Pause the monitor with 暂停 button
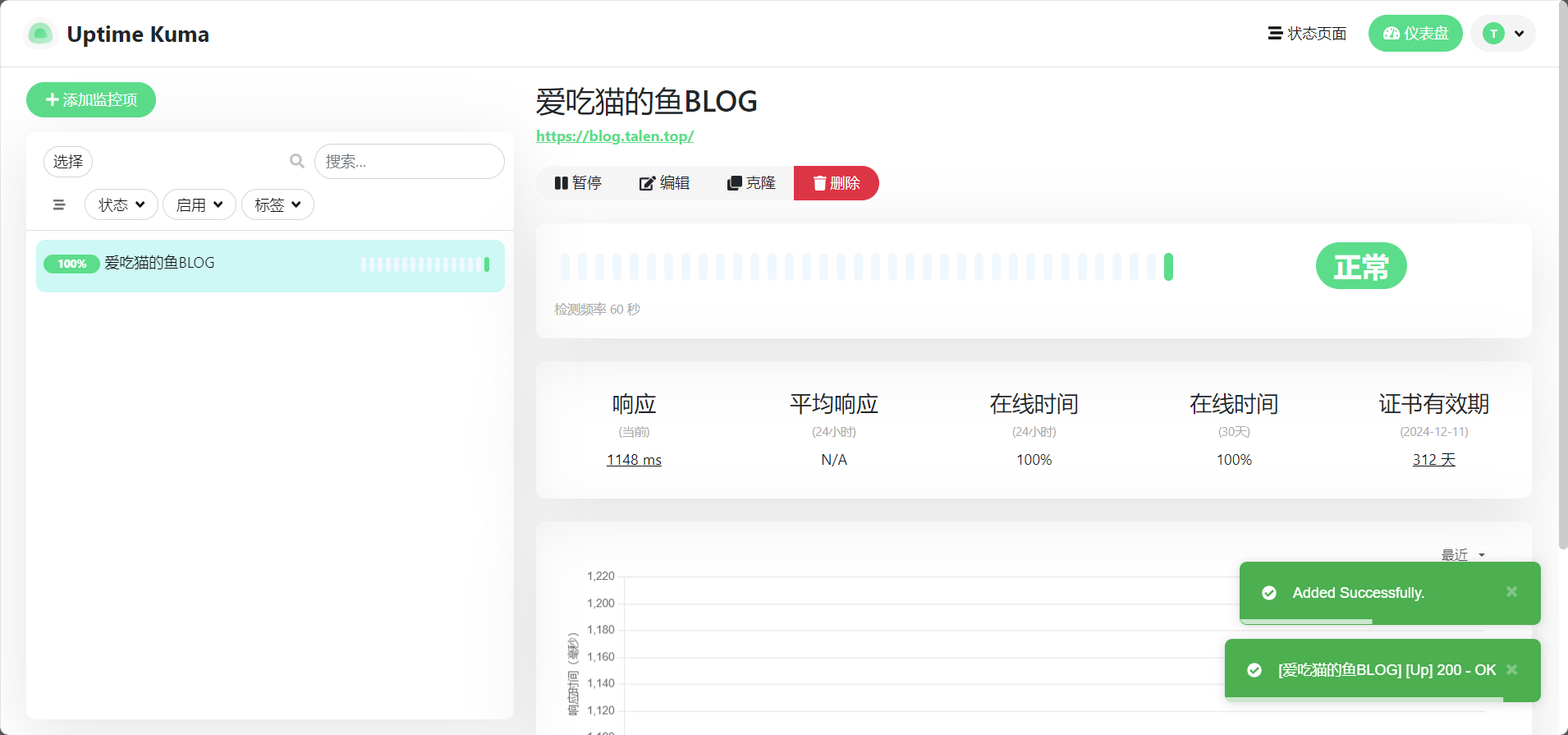 [579, 183]
